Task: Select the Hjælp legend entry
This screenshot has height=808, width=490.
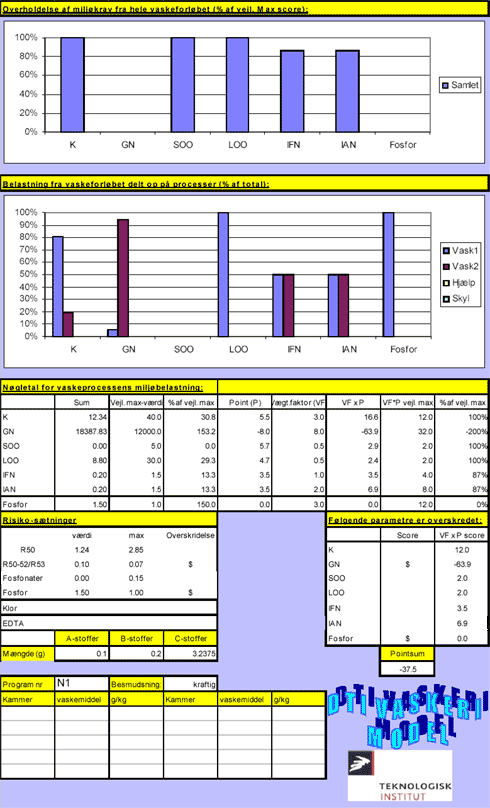Action: tap(459, 282)
